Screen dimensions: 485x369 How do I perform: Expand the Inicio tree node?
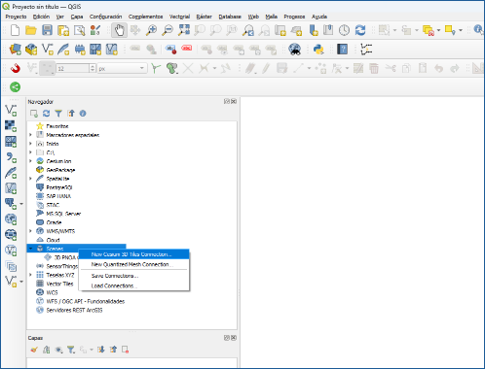[30, 144]
